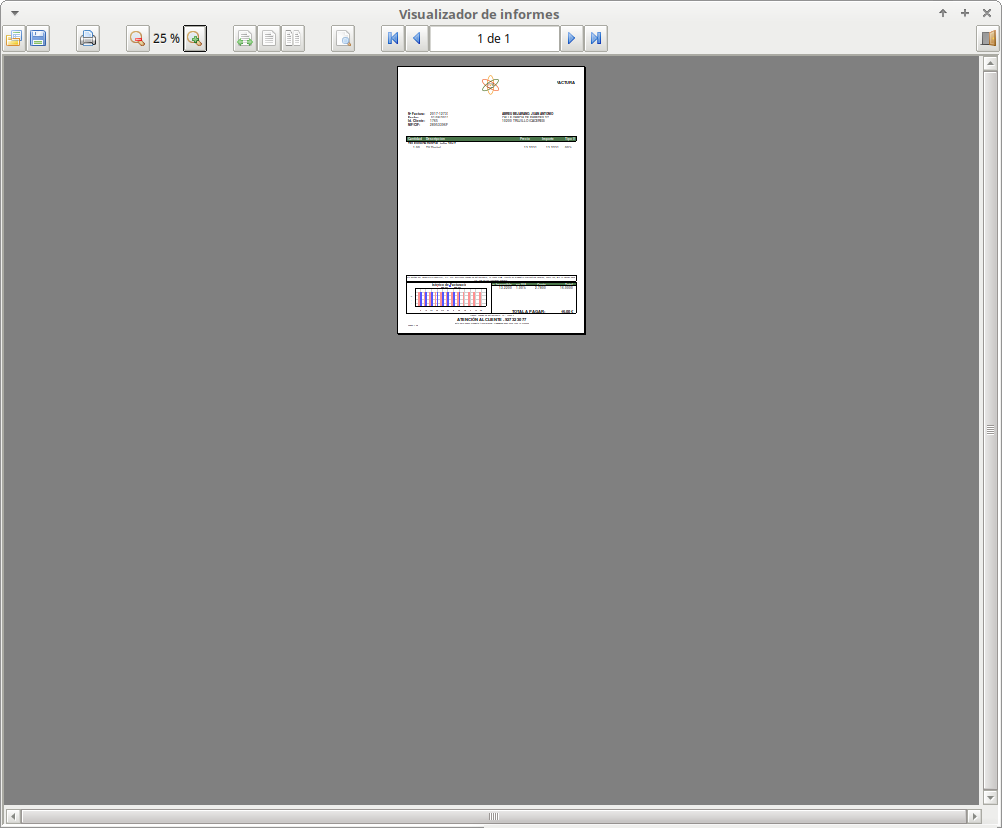Screen dimensions: 1002x828
Task: Go to the first page
Action: tap(393, 38)
